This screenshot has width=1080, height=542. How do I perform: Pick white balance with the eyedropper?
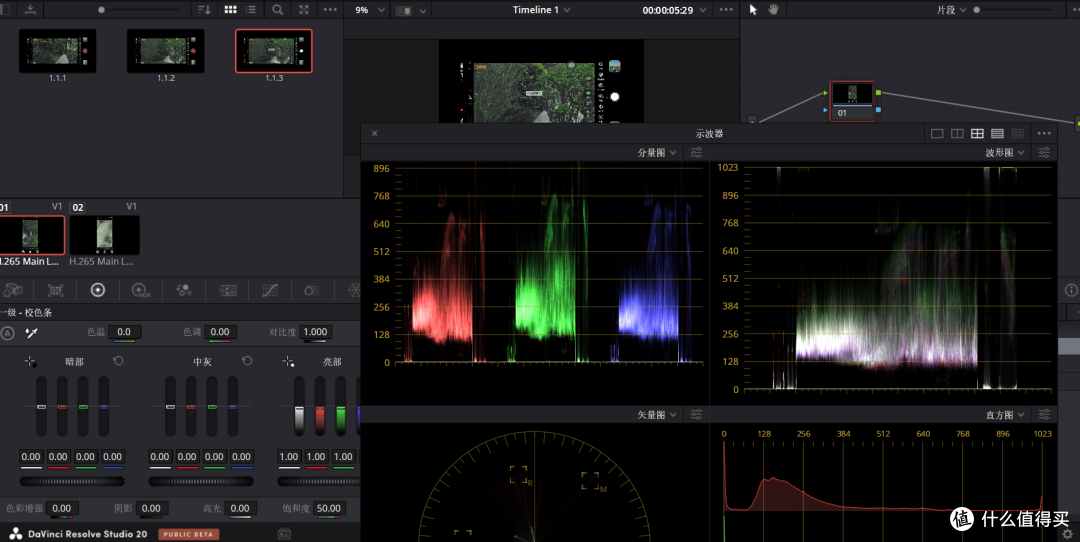point(31,333)
